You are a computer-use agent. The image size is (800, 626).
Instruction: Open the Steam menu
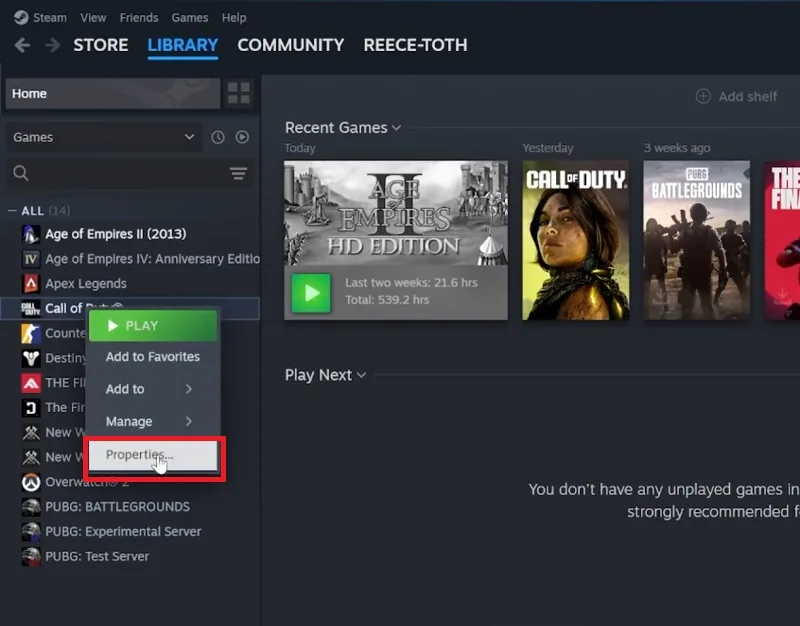(x=49, y=18)
